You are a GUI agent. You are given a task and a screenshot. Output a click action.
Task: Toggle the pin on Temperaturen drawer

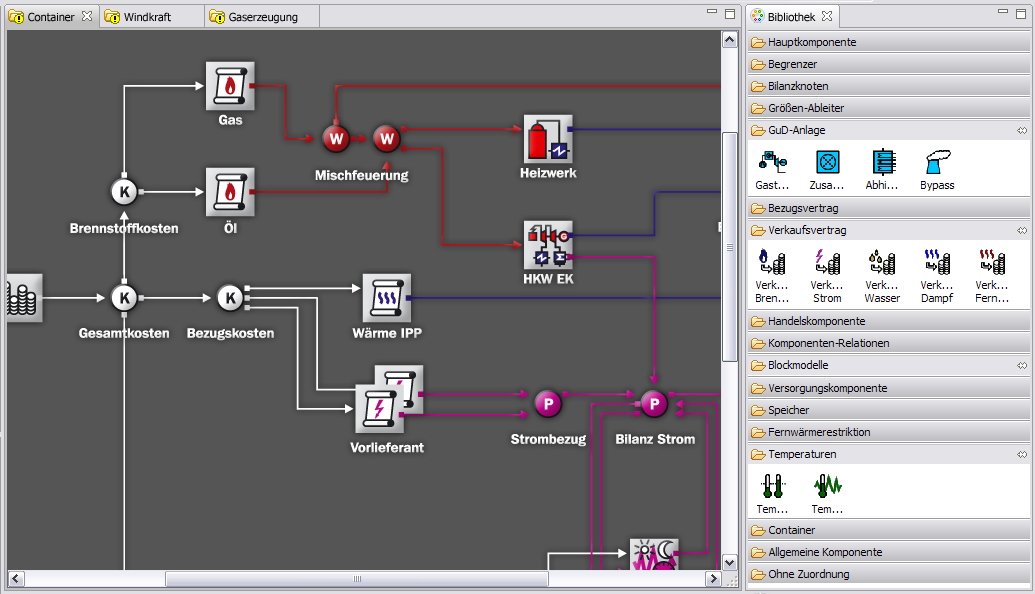[1022, 454]
